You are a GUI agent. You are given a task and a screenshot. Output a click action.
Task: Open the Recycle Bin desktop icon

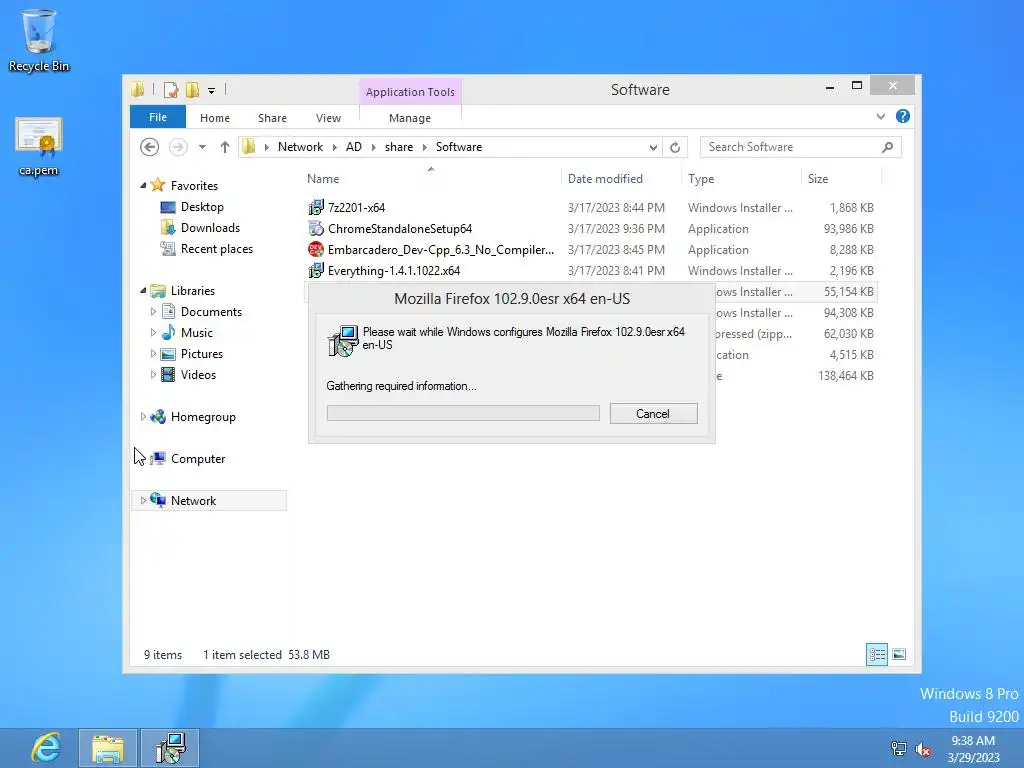point(39,40)
